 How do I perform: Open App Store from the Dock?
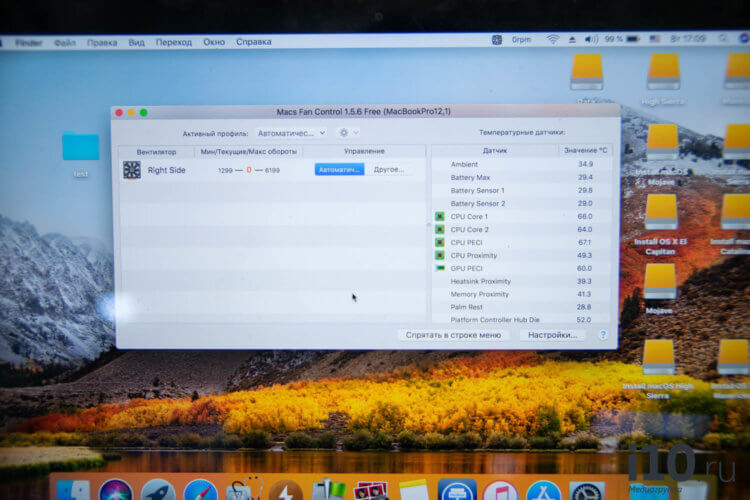click(x=543, y=490)
